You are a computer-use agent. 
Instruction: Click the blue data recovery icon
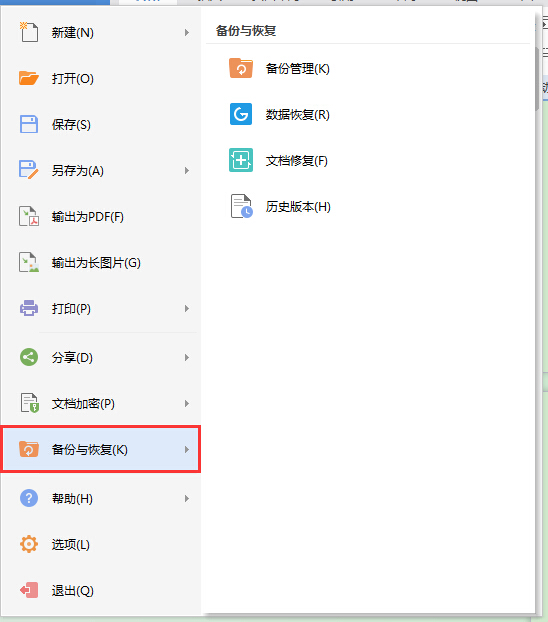[x=240, y=114]
